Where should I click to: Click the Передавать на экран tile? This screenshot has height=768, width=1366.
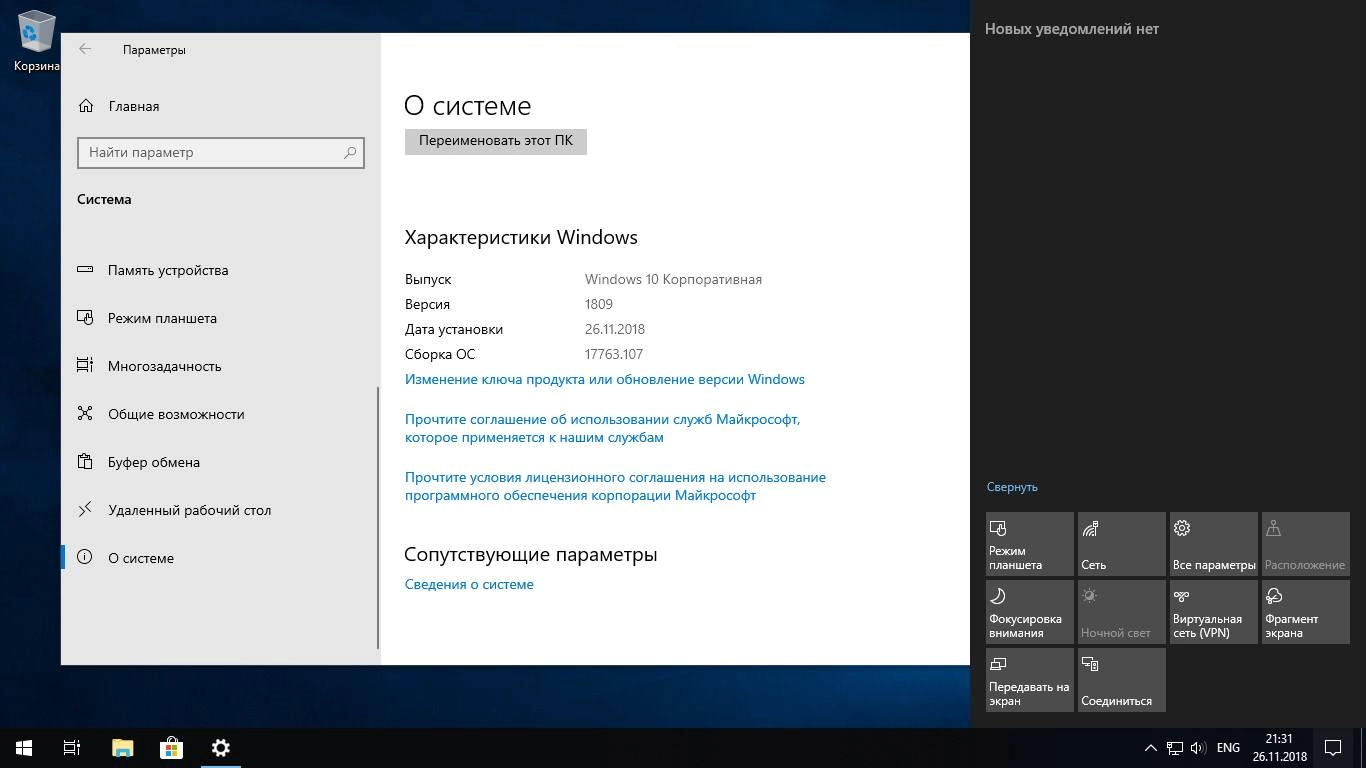[x=1030, y=680]
